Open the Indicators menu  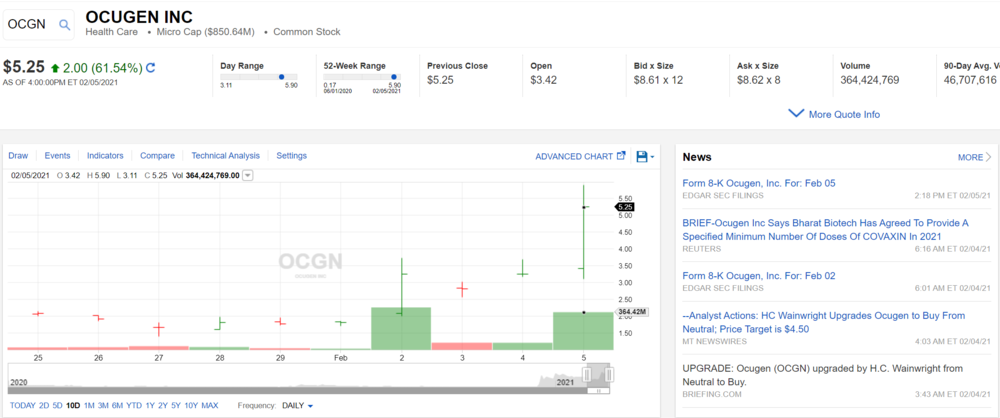click(x=105, y=156)
